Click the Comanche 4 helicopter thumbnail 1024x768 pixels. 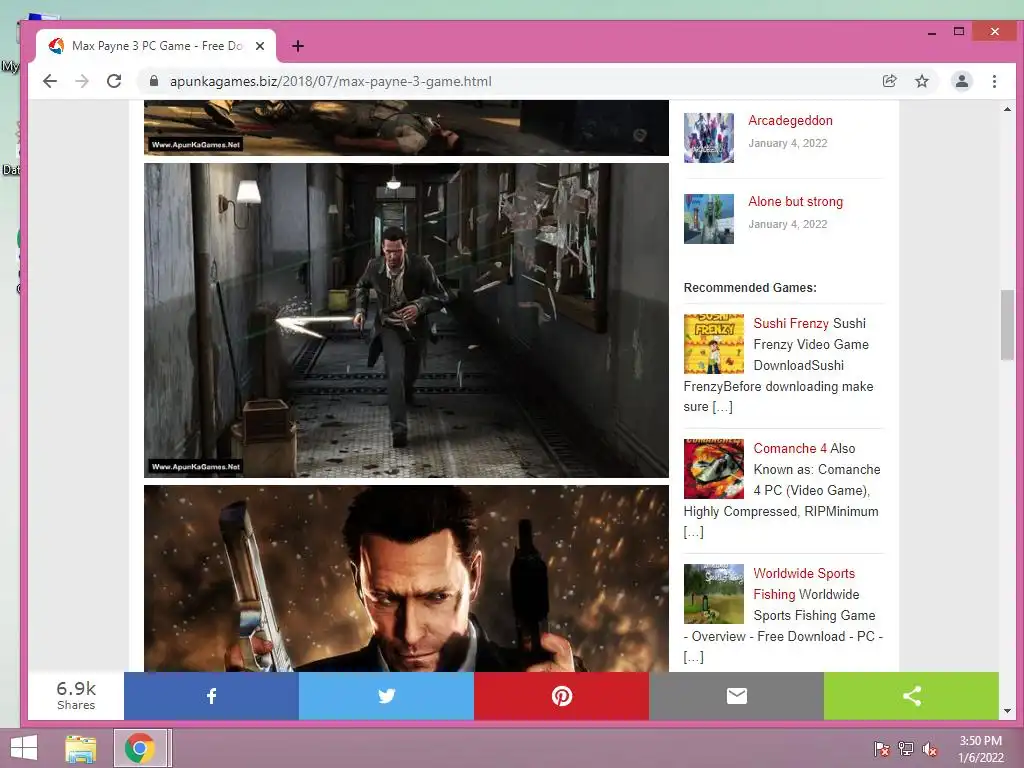coord(714,469)
